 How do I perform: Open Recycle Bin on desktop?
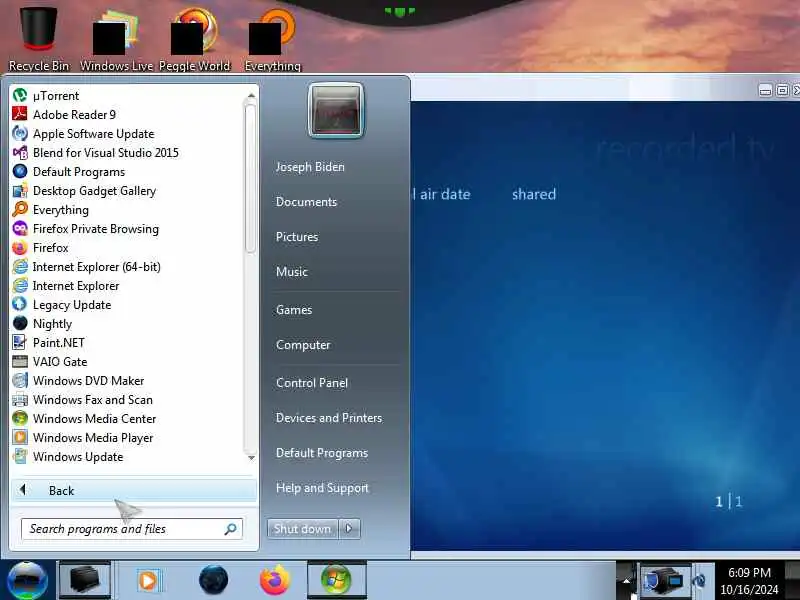pos(39,38)
